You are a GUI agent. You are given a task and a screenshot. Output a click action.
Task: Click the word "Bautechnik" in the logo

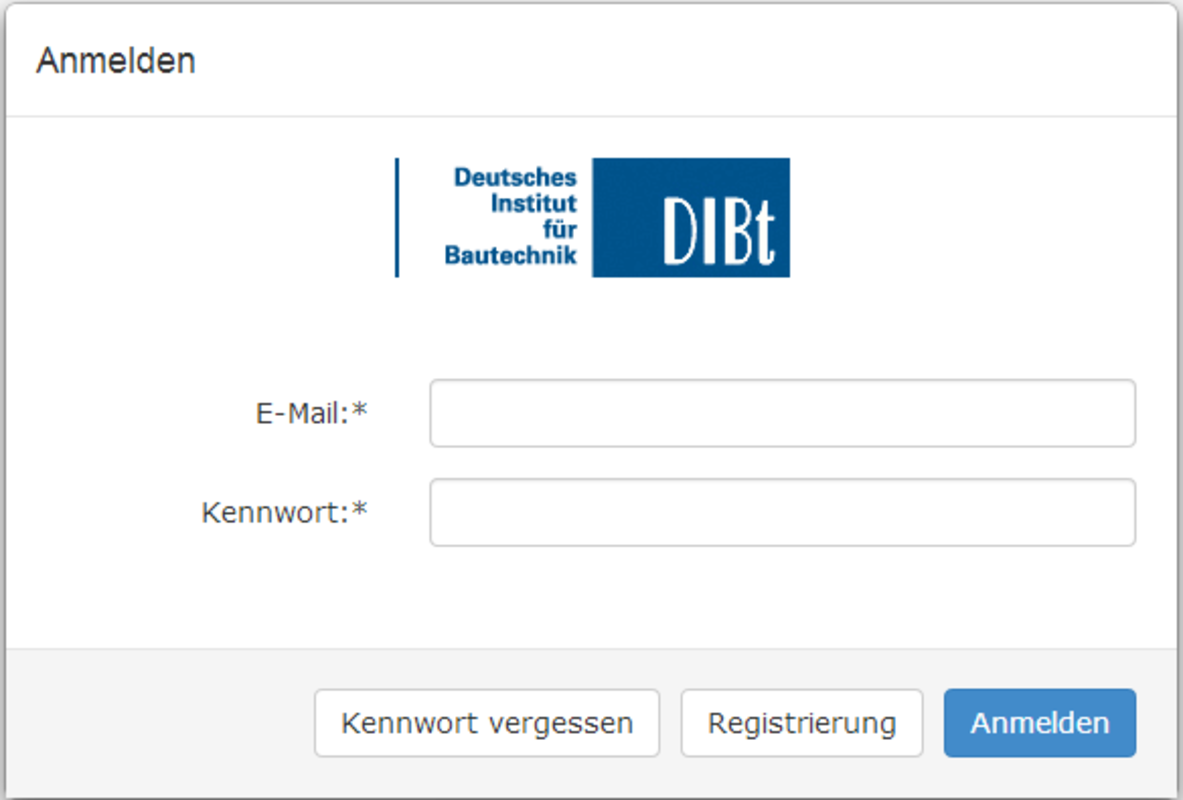510,255
